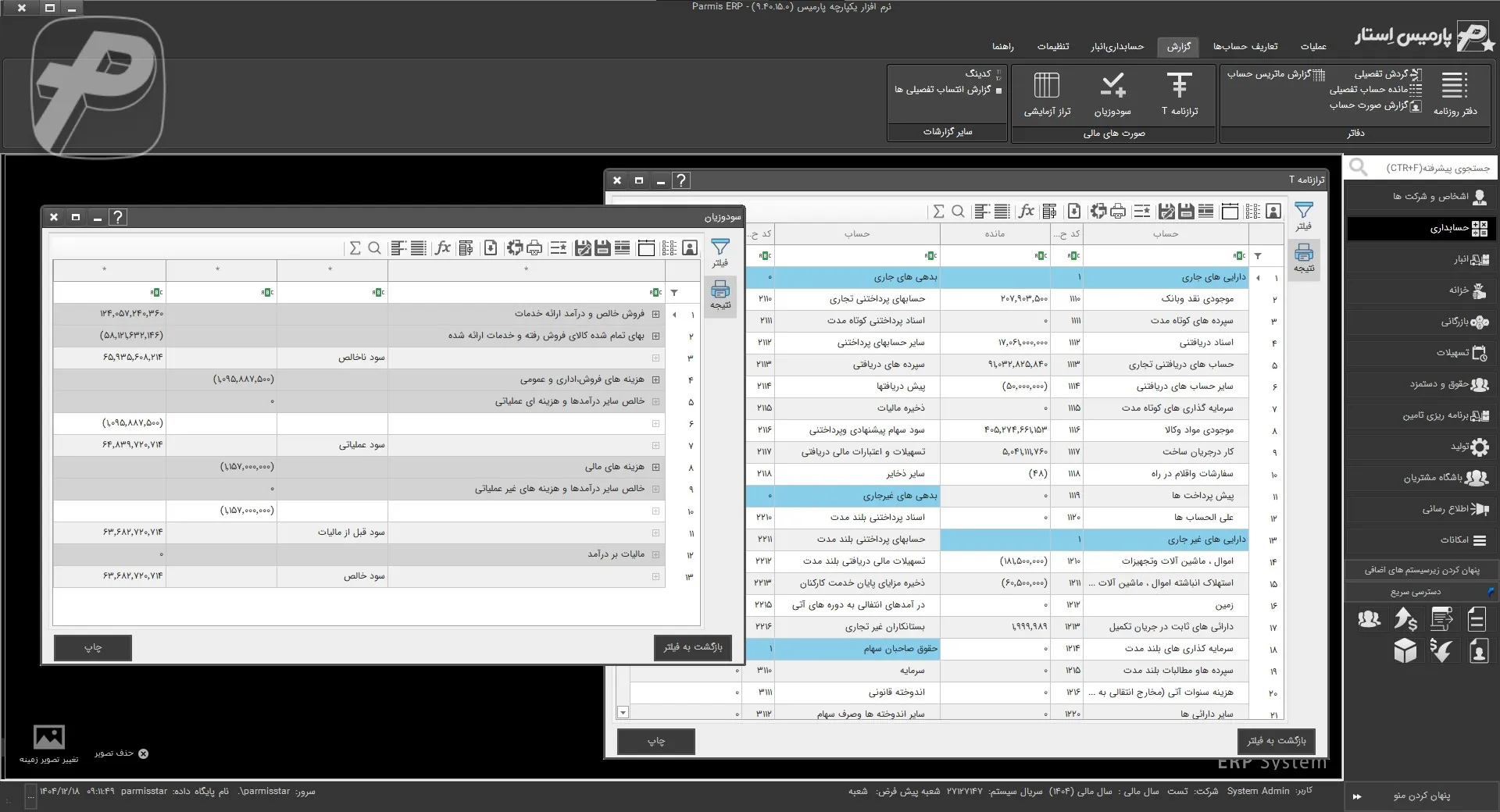Open the راهنما help tab
Viewport: 1500px width, 812px height.
[1002, 47]
